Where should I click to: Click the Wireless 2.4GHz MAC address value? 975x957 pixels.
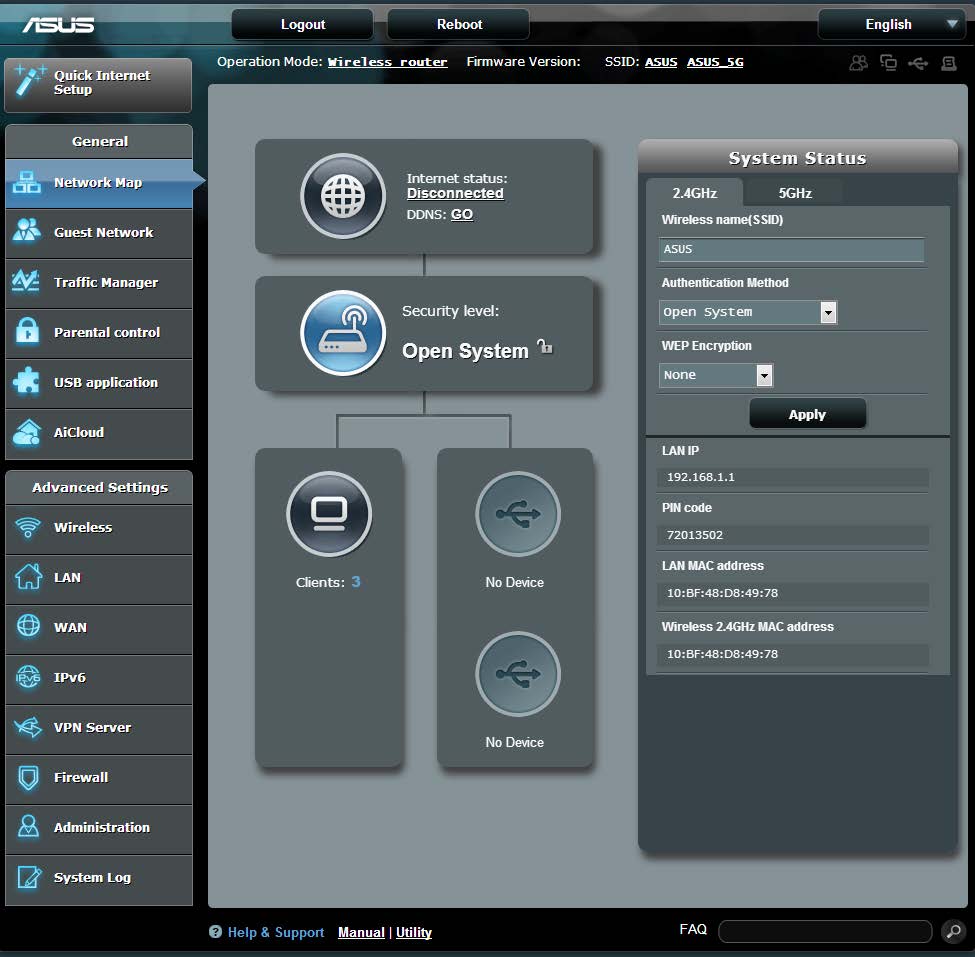coord(722,654)
